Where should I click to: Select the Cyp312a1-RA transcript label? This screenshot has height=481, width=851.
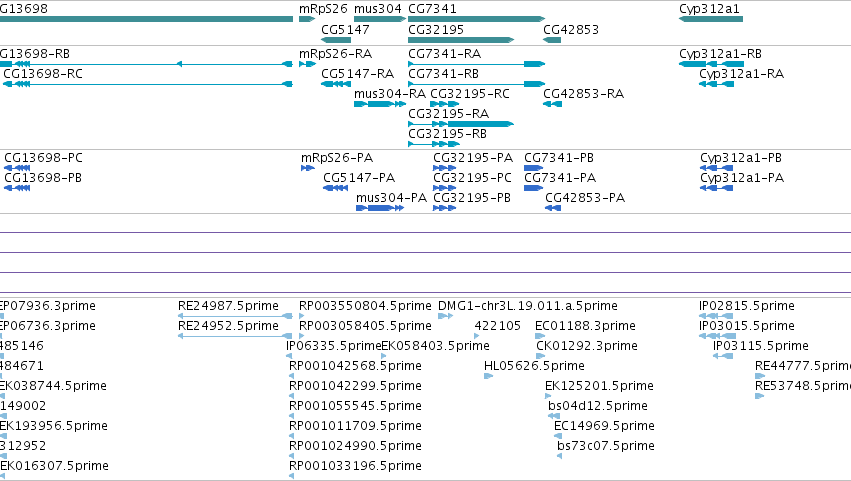click(x=741, y=74)
